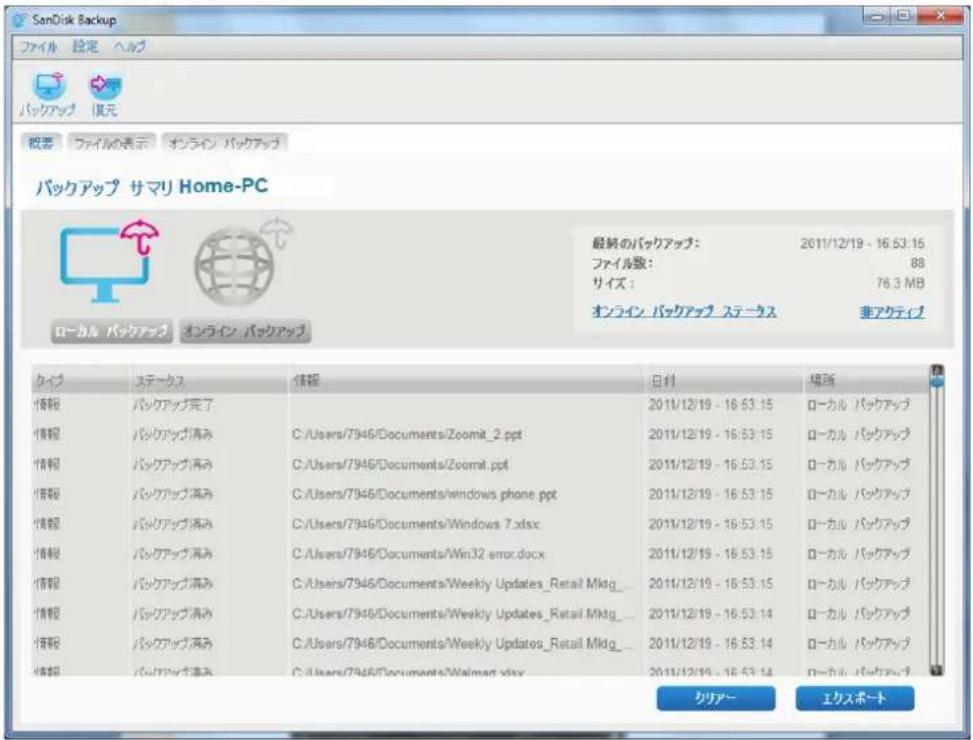Click the SanDisk Backup title bar icon
Screen dimensions: 973x740
coord(19,20)
